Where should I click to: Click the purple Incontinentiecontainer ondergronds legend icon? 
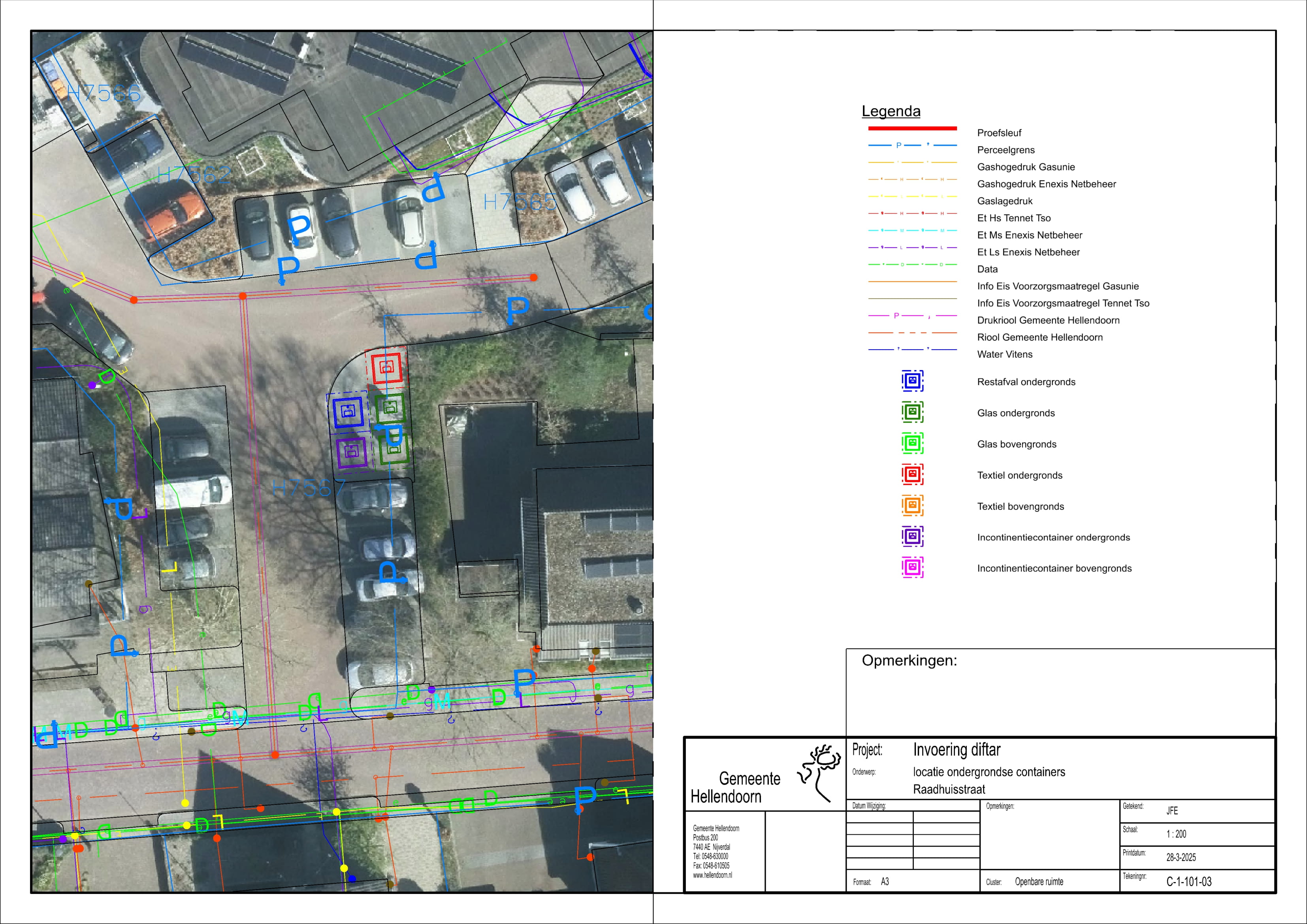(x=912, y=536)
